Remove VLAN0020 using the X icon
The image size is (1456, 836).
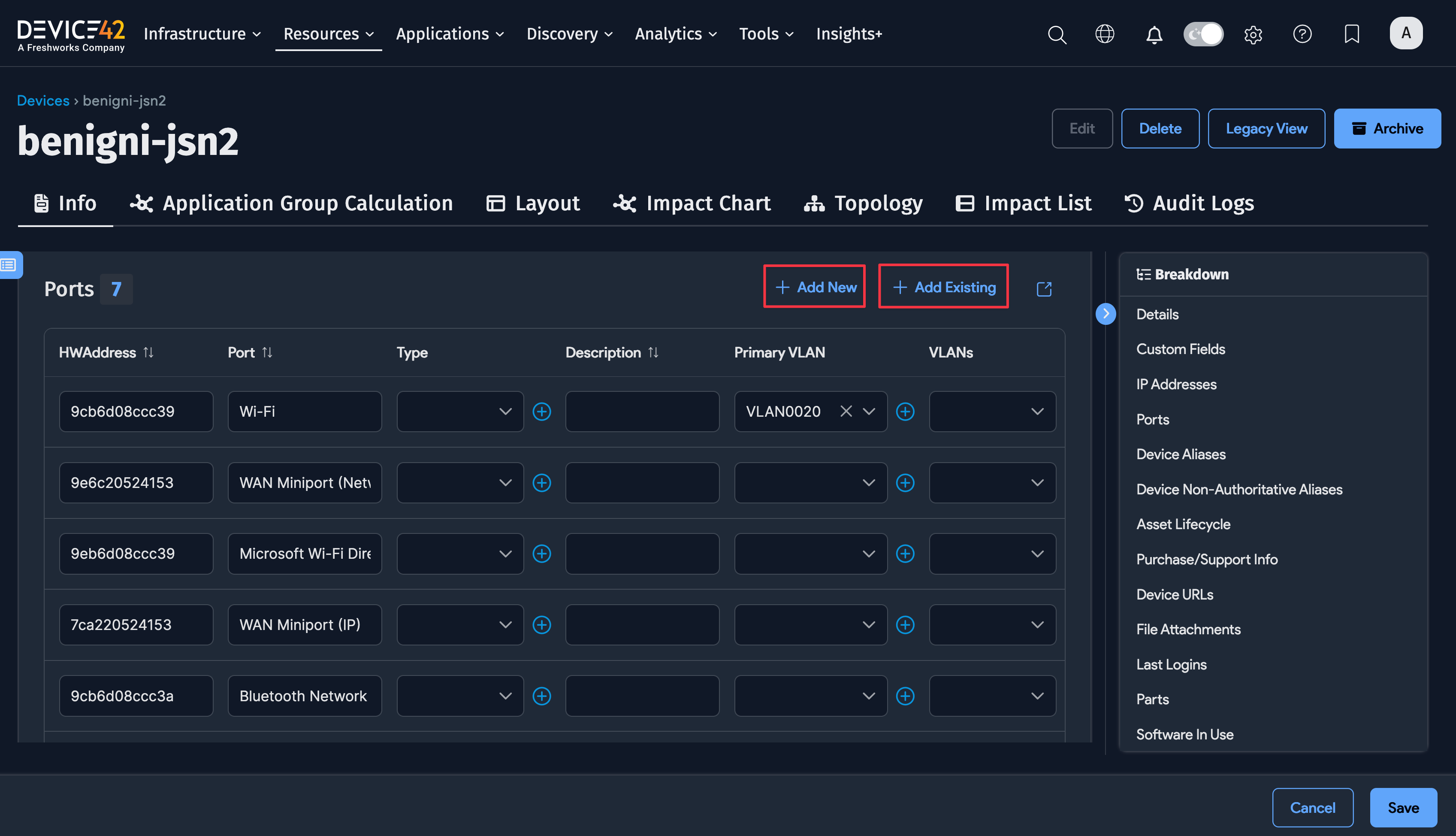[846, 411]
